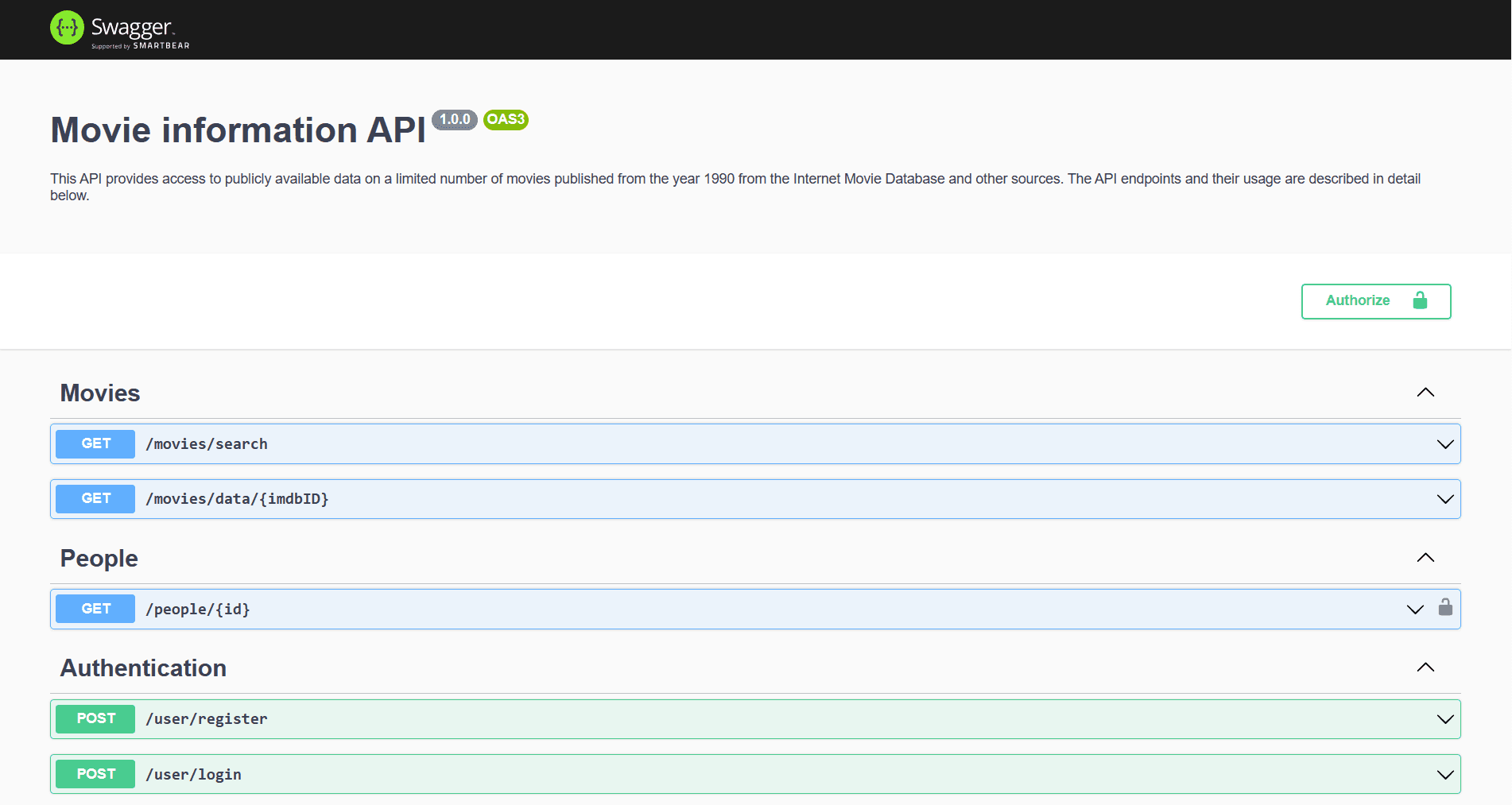Click the OAS3 badge

tap(506, 119)
